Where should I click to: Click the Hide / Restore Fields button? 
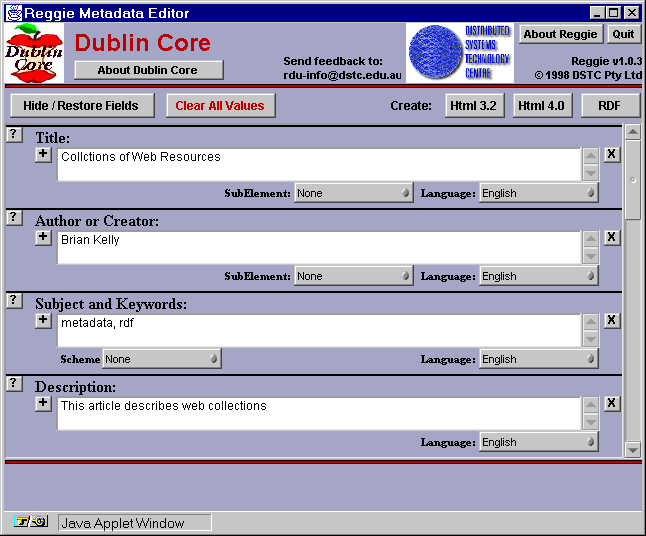pos(83,106)
